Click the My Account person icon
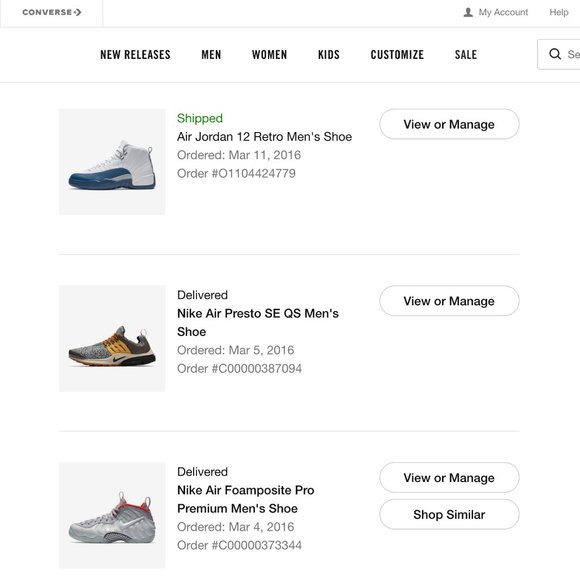Screen dimensions: 580x580 point(468,12)
